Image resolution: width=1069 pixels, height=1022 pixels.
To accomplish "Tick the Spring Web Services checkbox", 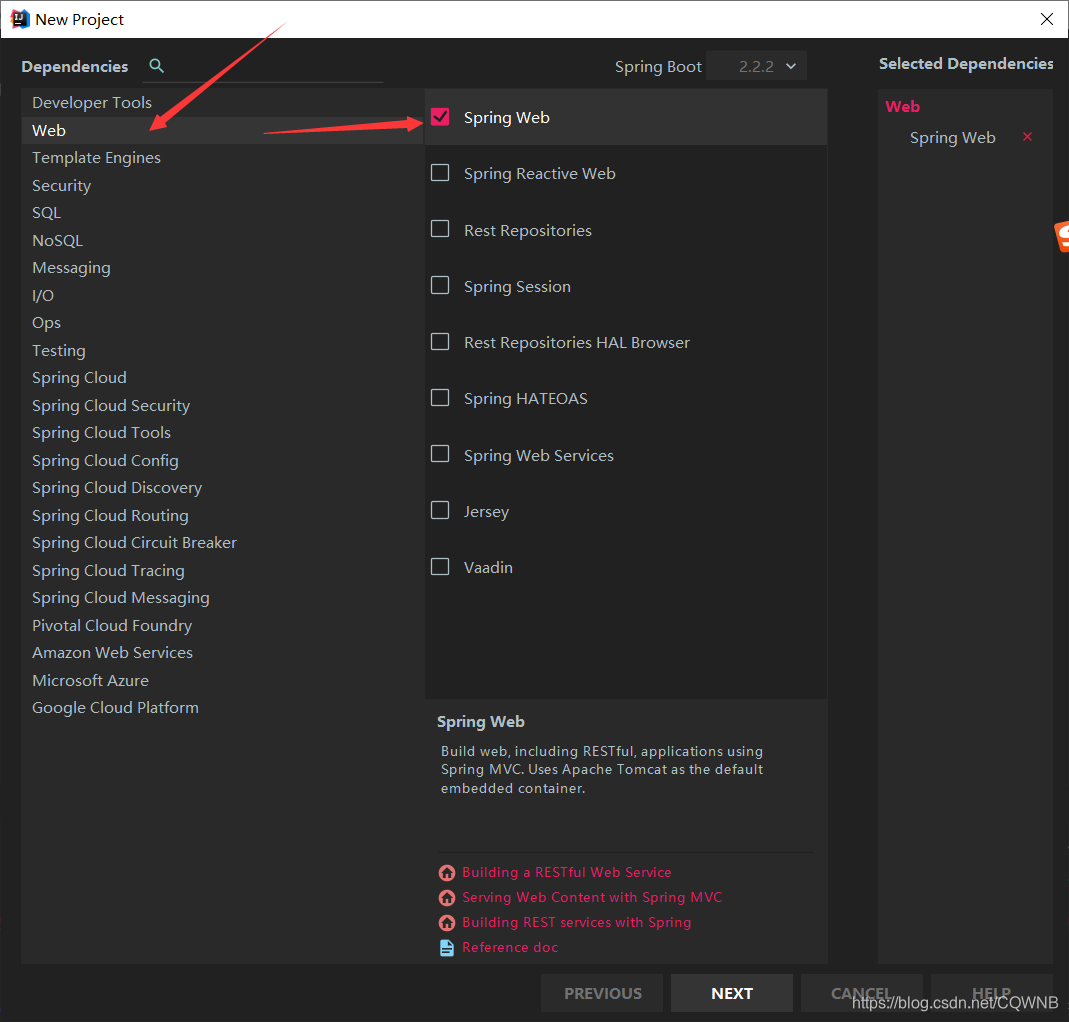I will [440, 453].
